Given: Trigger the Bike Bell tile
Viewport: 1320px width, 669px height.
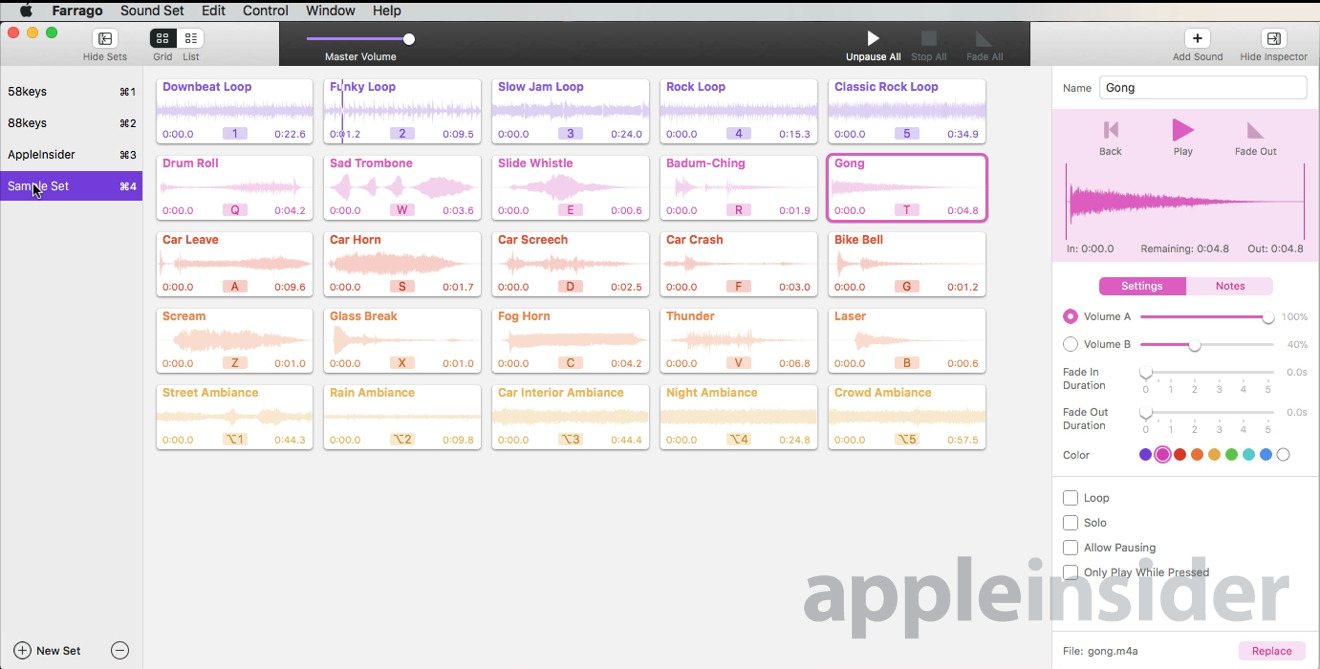Looking at the screenshot, I should tap(907, 264).
